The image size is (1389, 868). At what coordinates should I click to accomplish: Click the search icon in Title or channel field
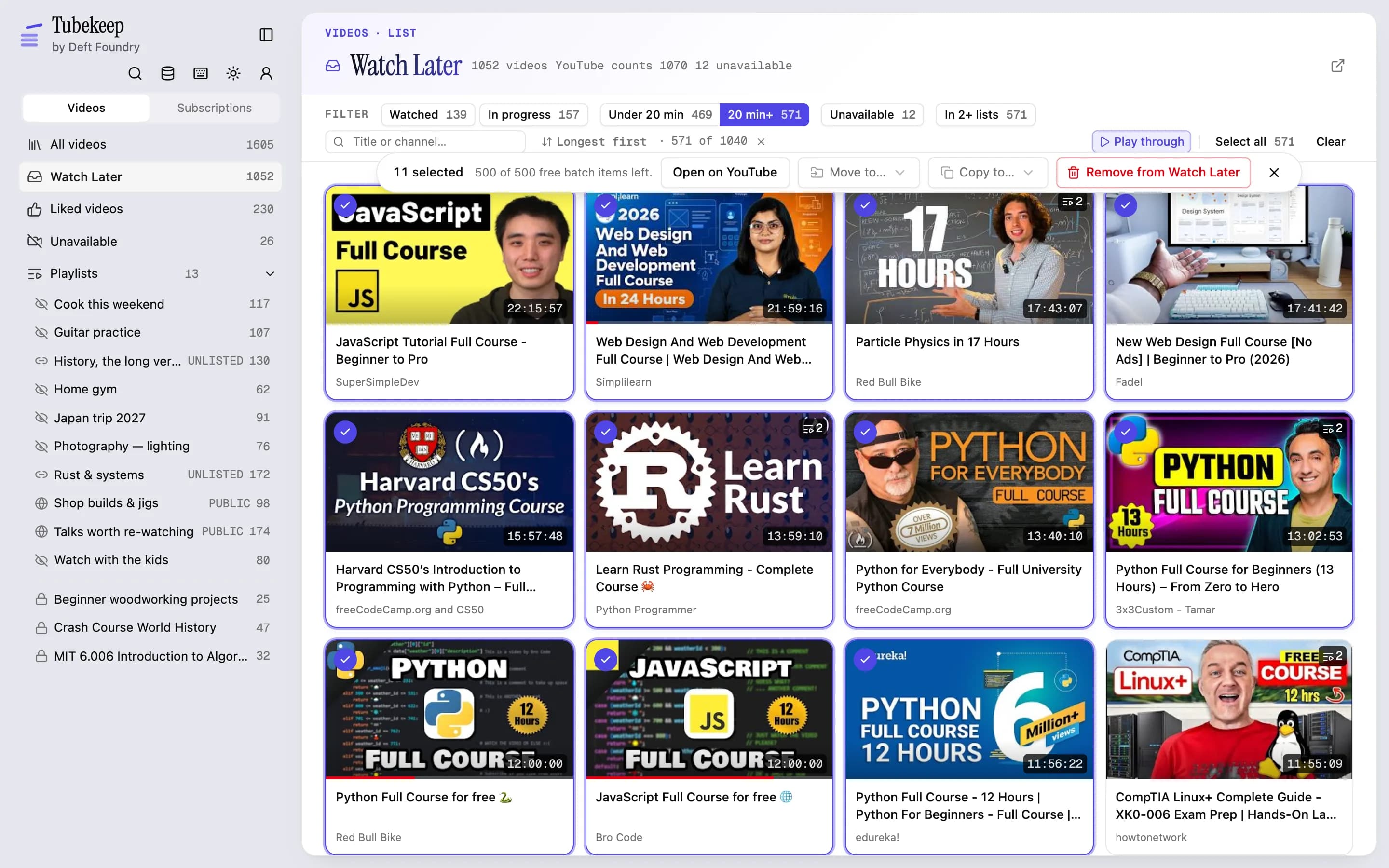click(339, 142)
